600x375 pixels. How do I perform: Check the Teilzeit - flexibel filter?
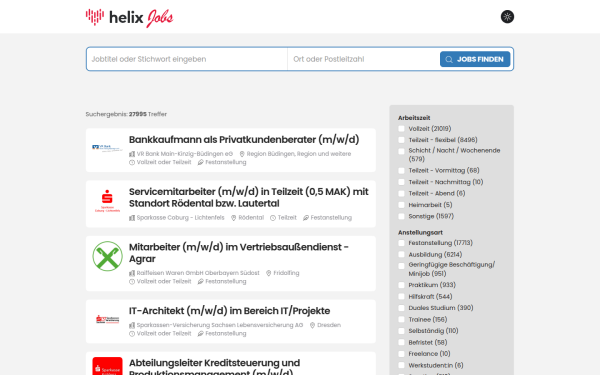point(401,140)
